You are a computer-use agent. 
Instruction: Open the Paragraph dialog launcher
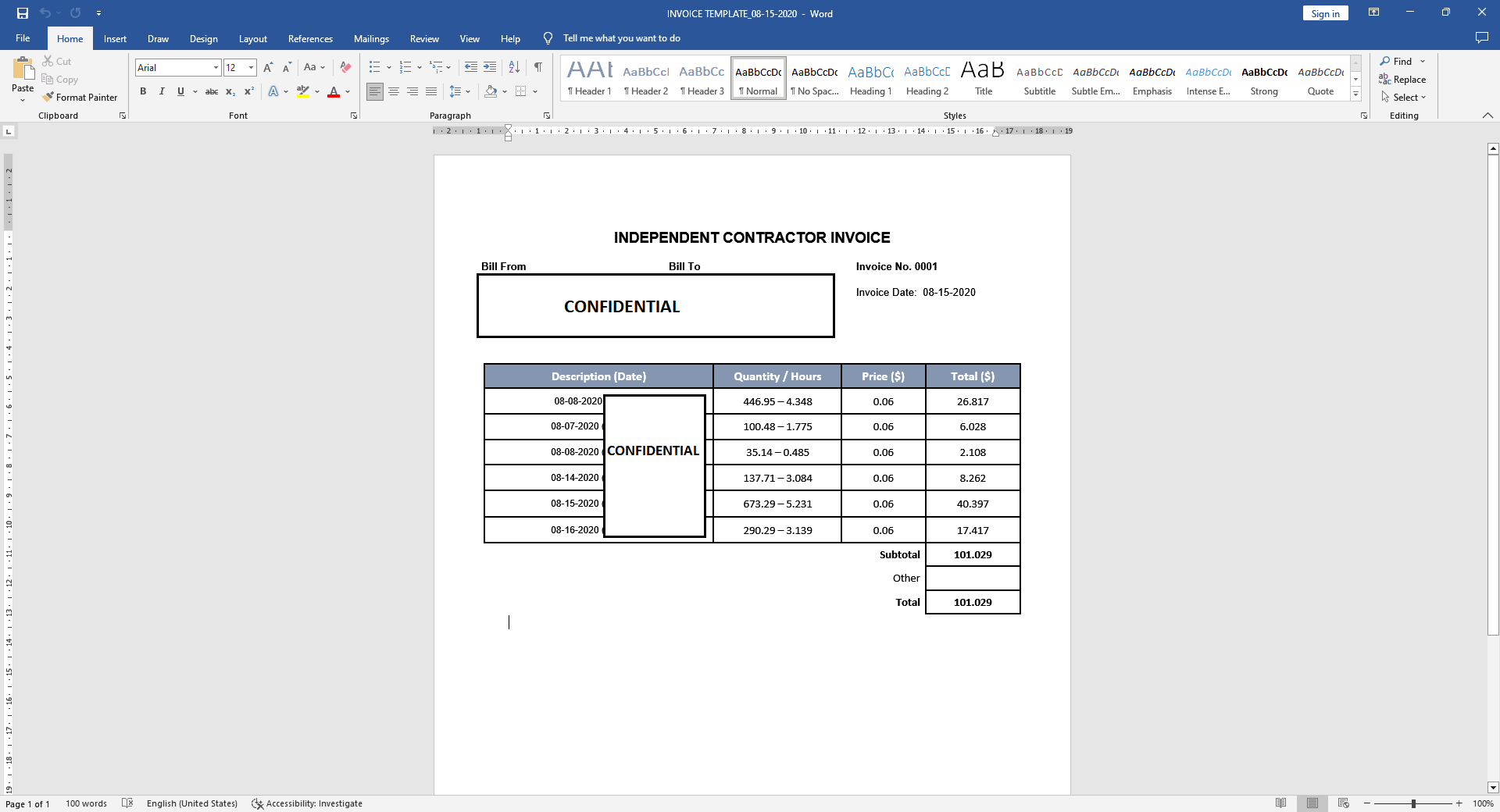click(547, 116)
